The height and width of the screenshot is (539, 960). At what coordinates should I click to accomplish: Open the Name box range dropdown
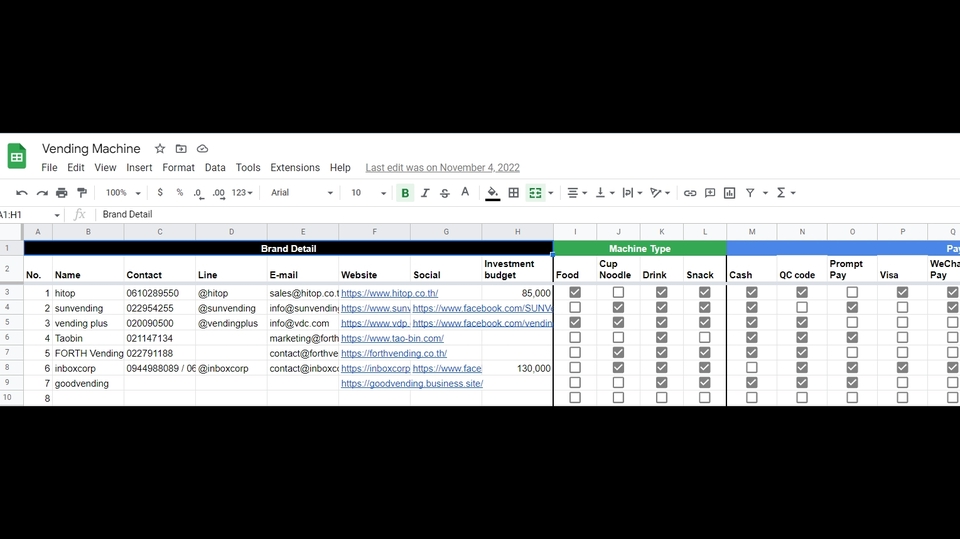pos(57,215)
